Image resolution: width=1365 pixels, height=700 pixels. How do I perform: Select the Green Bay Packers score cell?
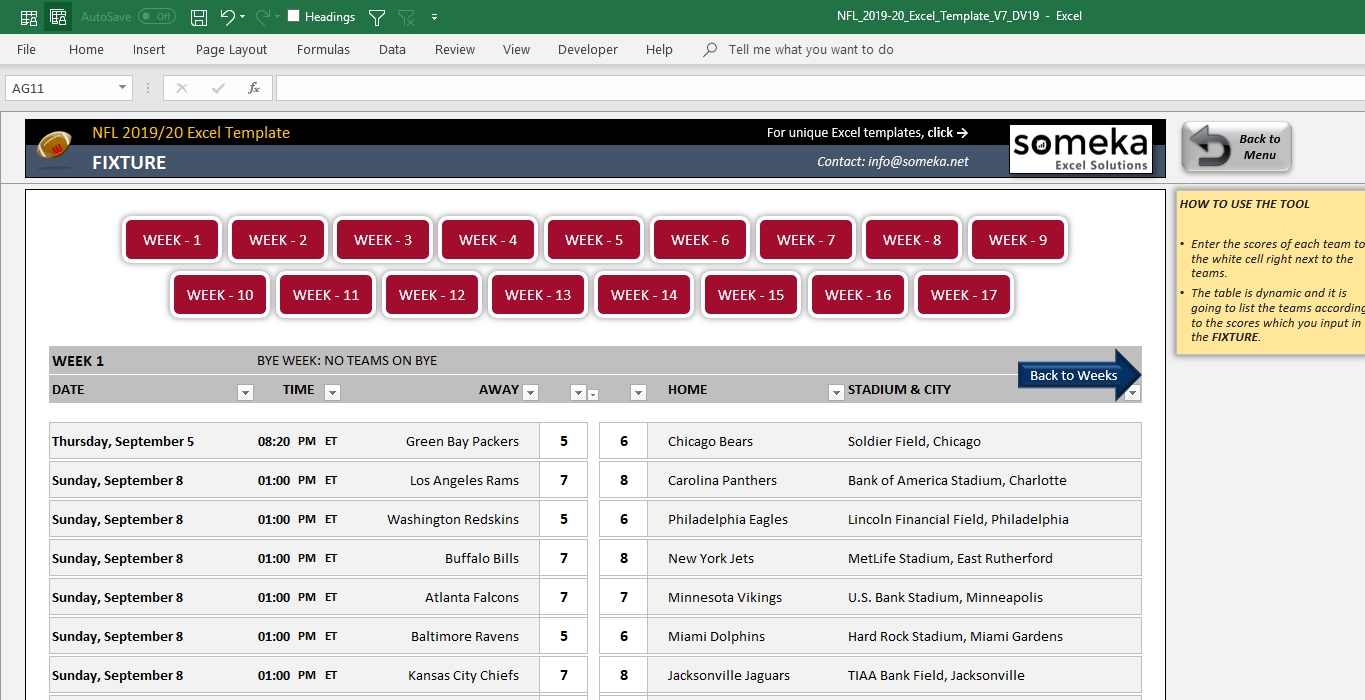pyautogui.click(x=564, y=441)
